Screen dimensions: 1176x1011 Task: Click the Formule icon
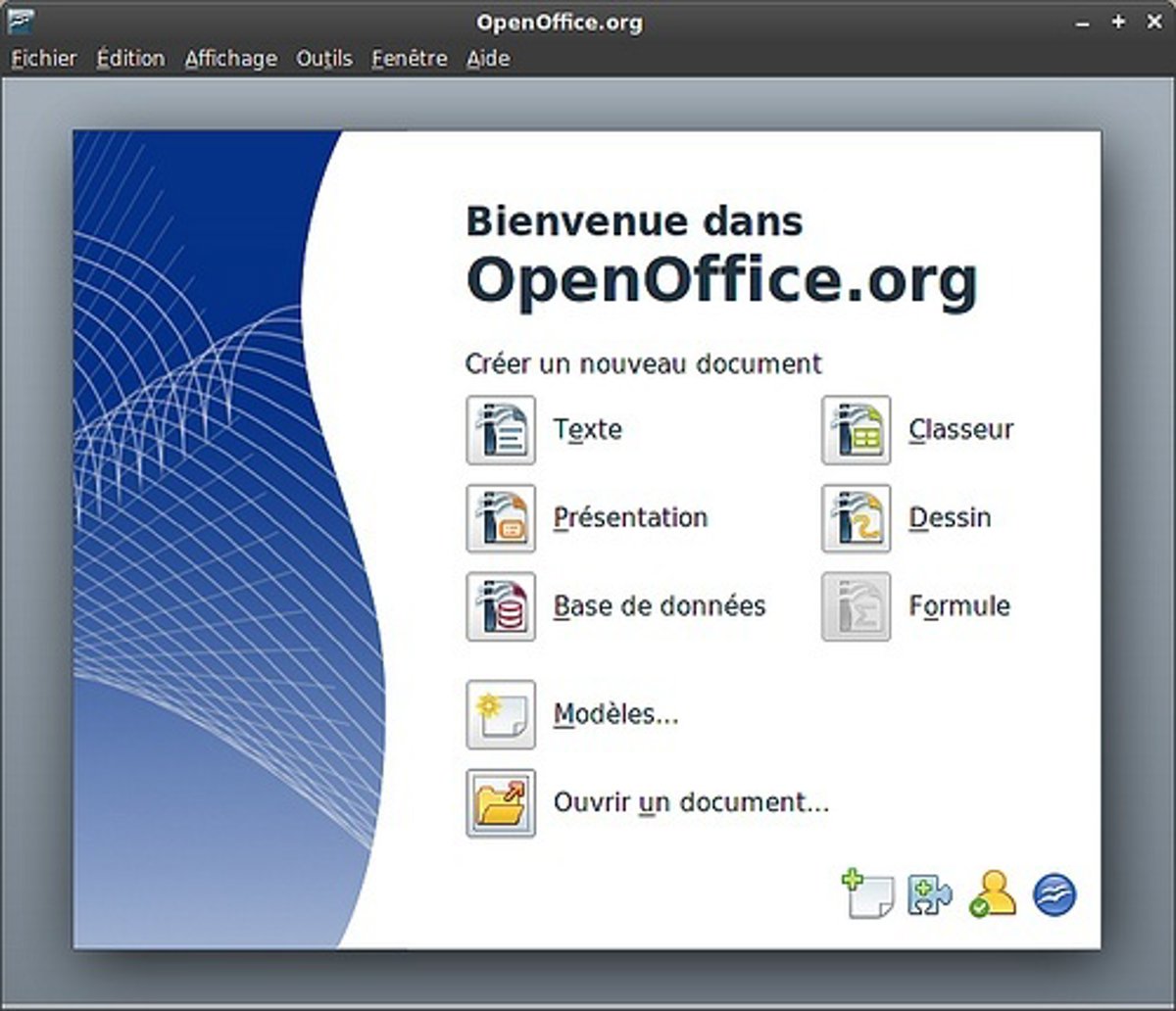tap(857, 606)
